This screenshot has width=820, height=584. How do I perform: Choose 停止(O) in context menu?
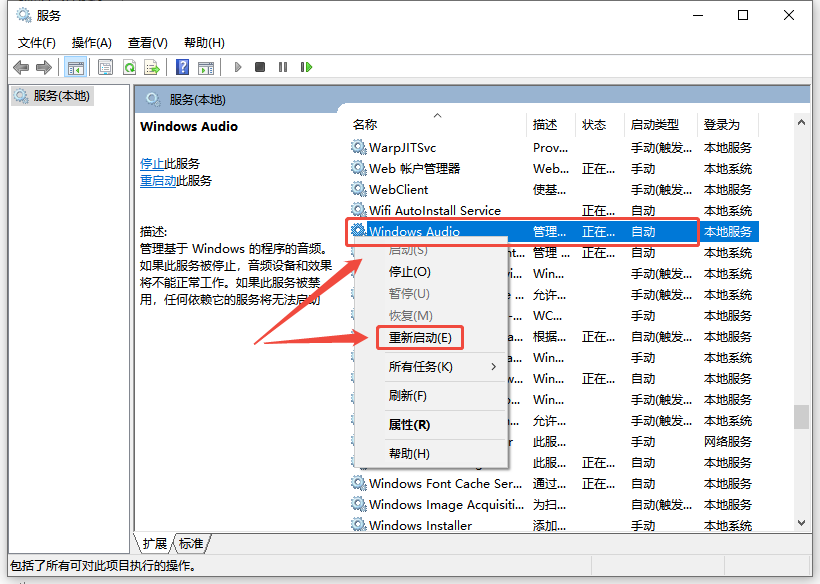tap(409, 272)
